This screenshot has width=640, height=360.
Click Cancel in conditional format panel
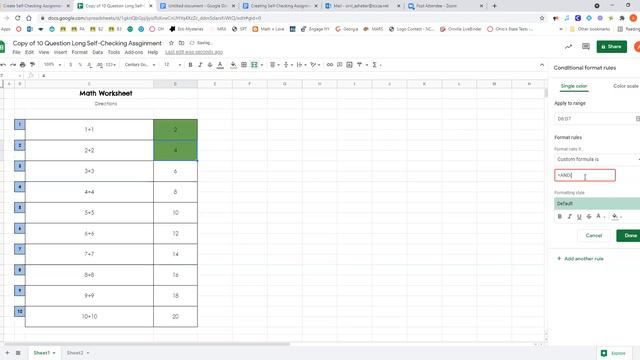coord(594,236)
